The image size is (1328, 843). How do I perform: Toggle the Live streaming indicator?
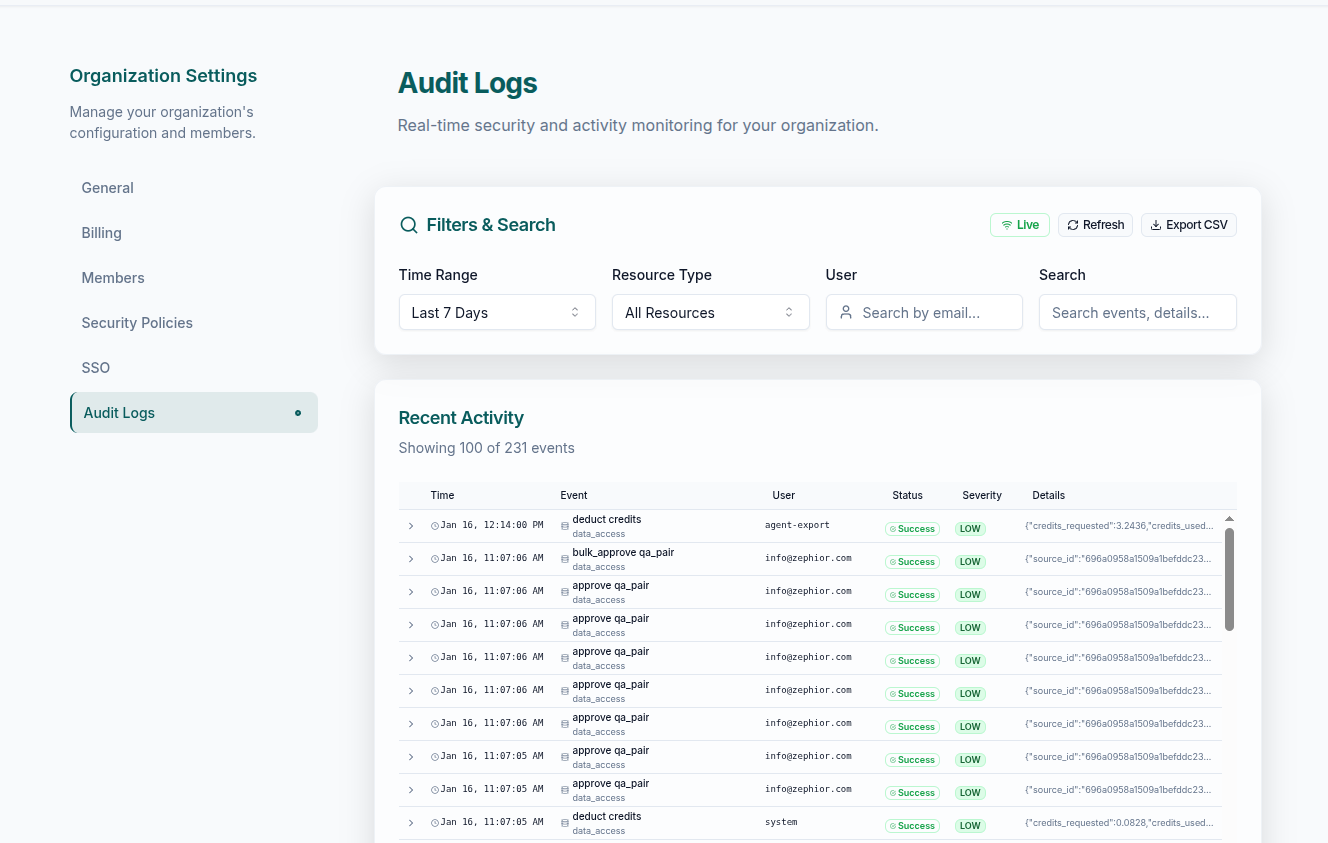coord(1019,225)
